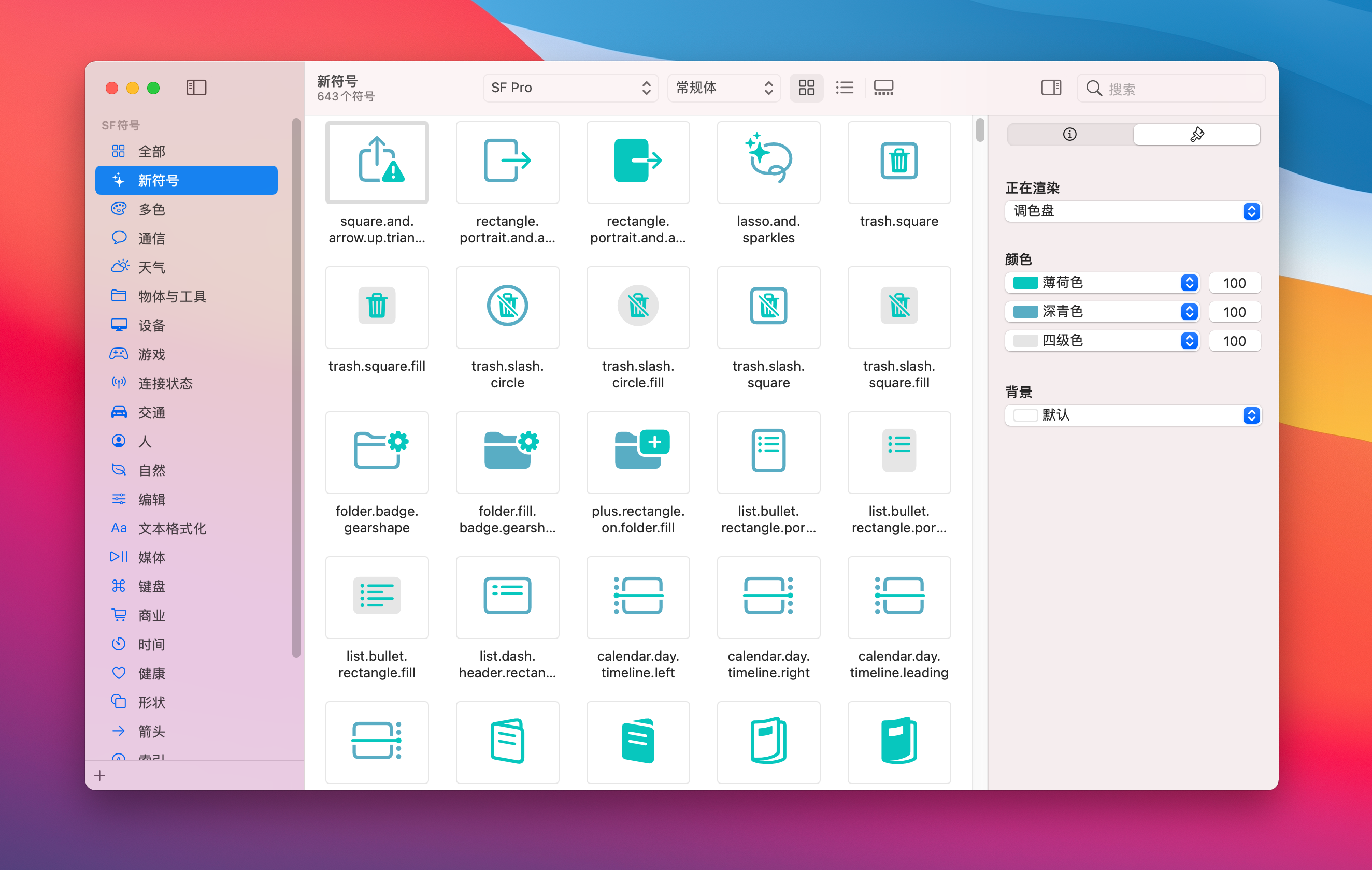Switch to list view icon
Screen dimensions: 1372x870
(845, 88)
